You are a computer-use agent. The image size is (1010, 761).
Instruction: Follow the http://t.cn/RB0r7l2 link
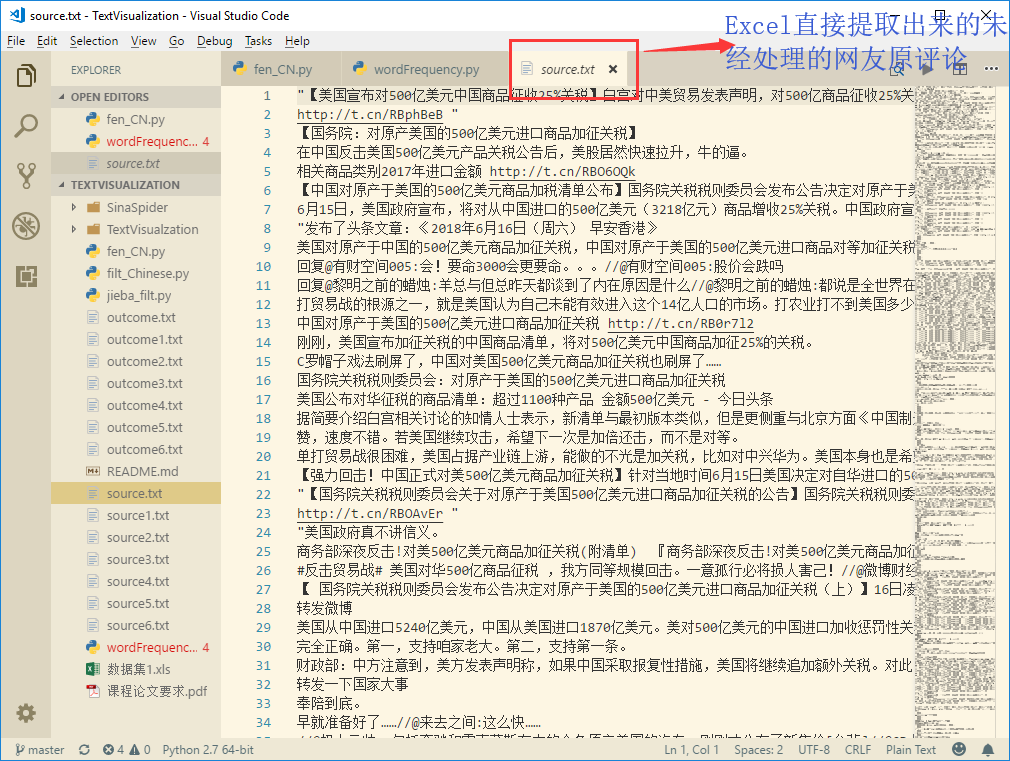(x=681, y=323)
